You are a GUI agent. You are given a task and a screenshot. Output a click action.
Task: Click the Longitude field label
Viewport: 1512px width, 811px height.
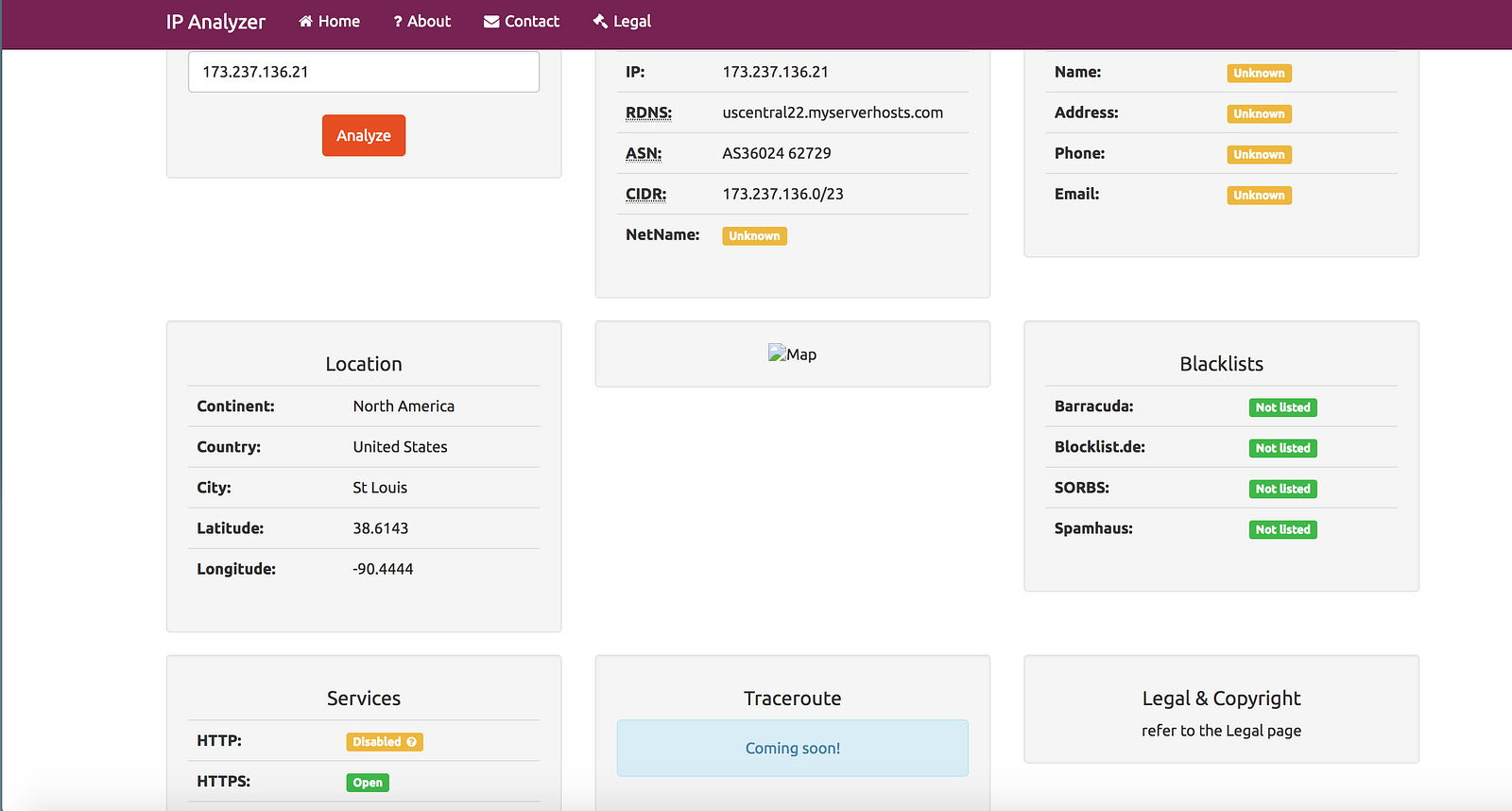tap(236, 569)
